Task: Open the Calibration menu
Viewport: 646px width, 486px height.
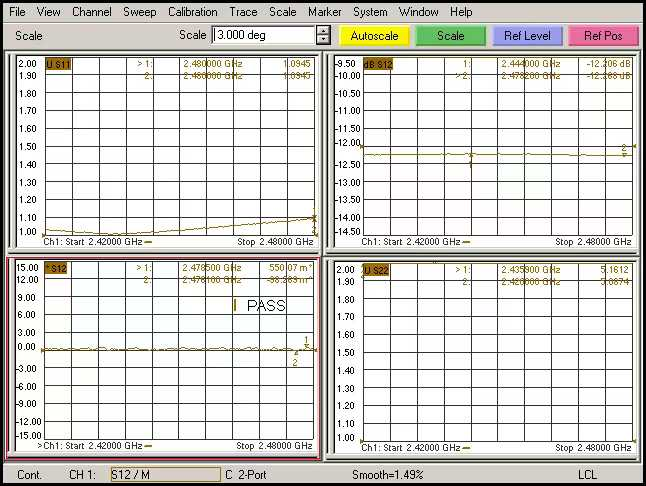Action: [x=192, y=12]
